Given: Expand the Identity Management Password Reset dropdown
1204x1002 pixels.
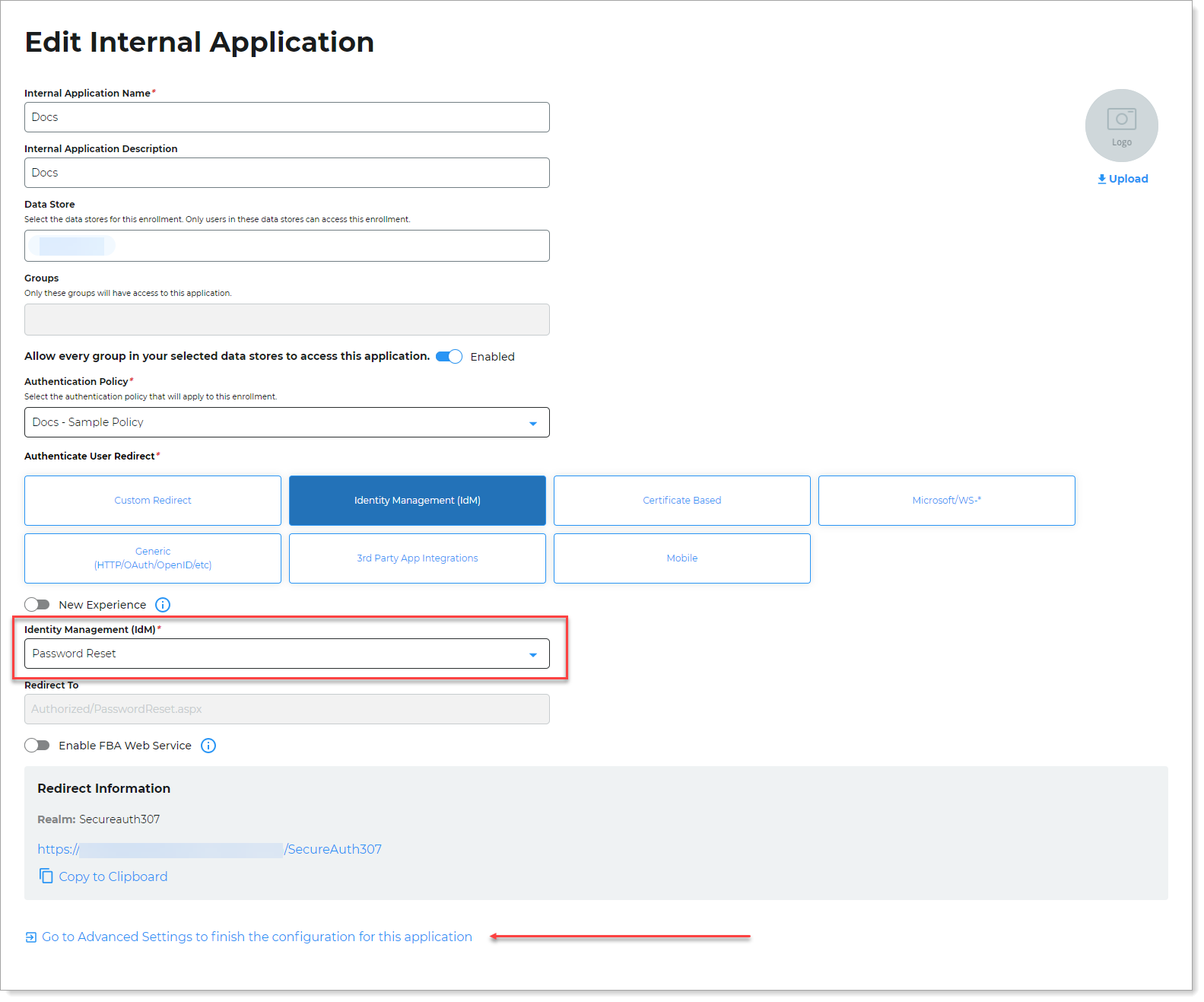Looking at the screenshot, I should click(x=287, y=654).
